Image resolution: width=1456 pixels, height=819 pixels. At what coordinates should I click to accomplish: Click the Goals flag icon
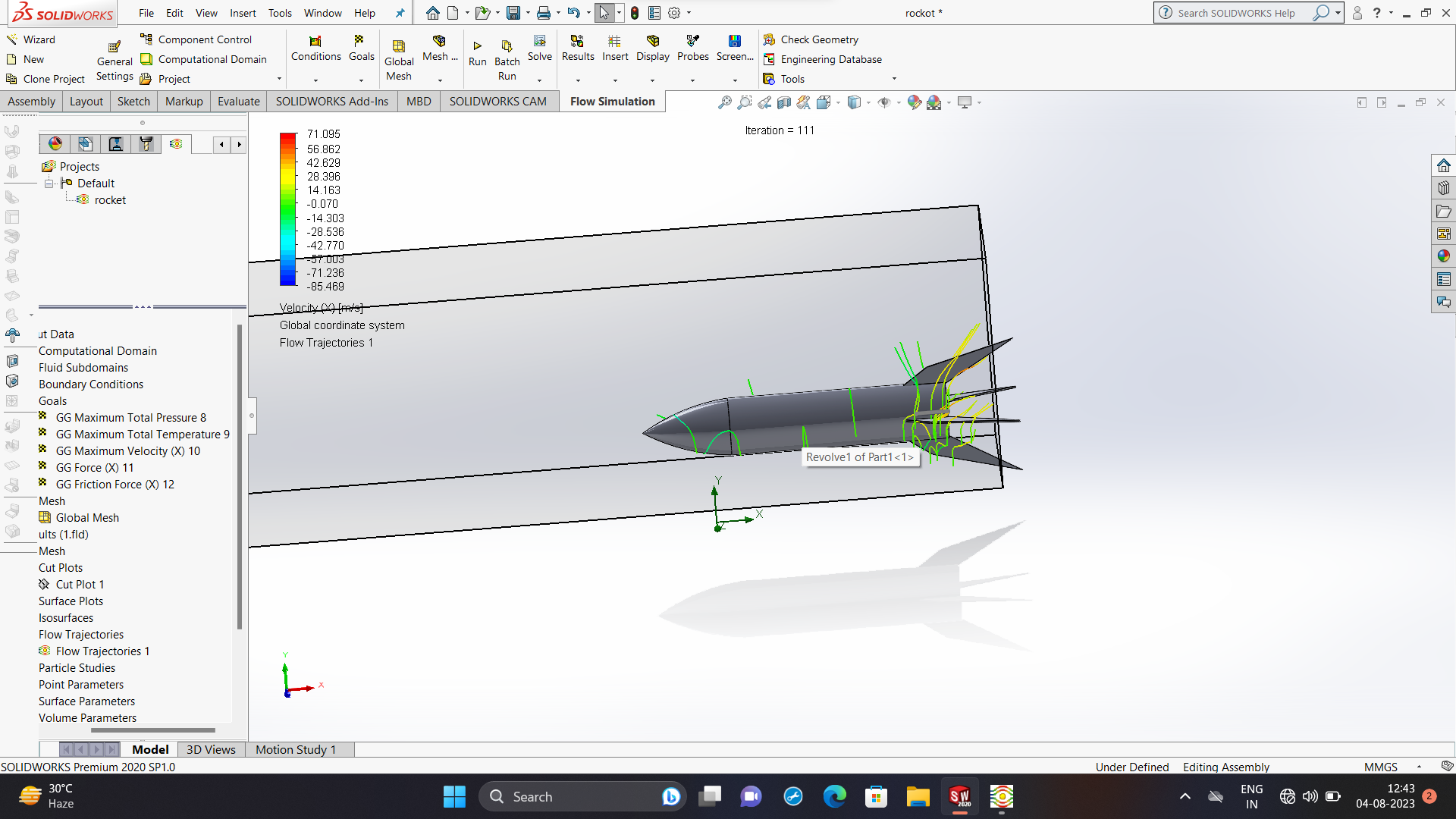pos(360,42)
